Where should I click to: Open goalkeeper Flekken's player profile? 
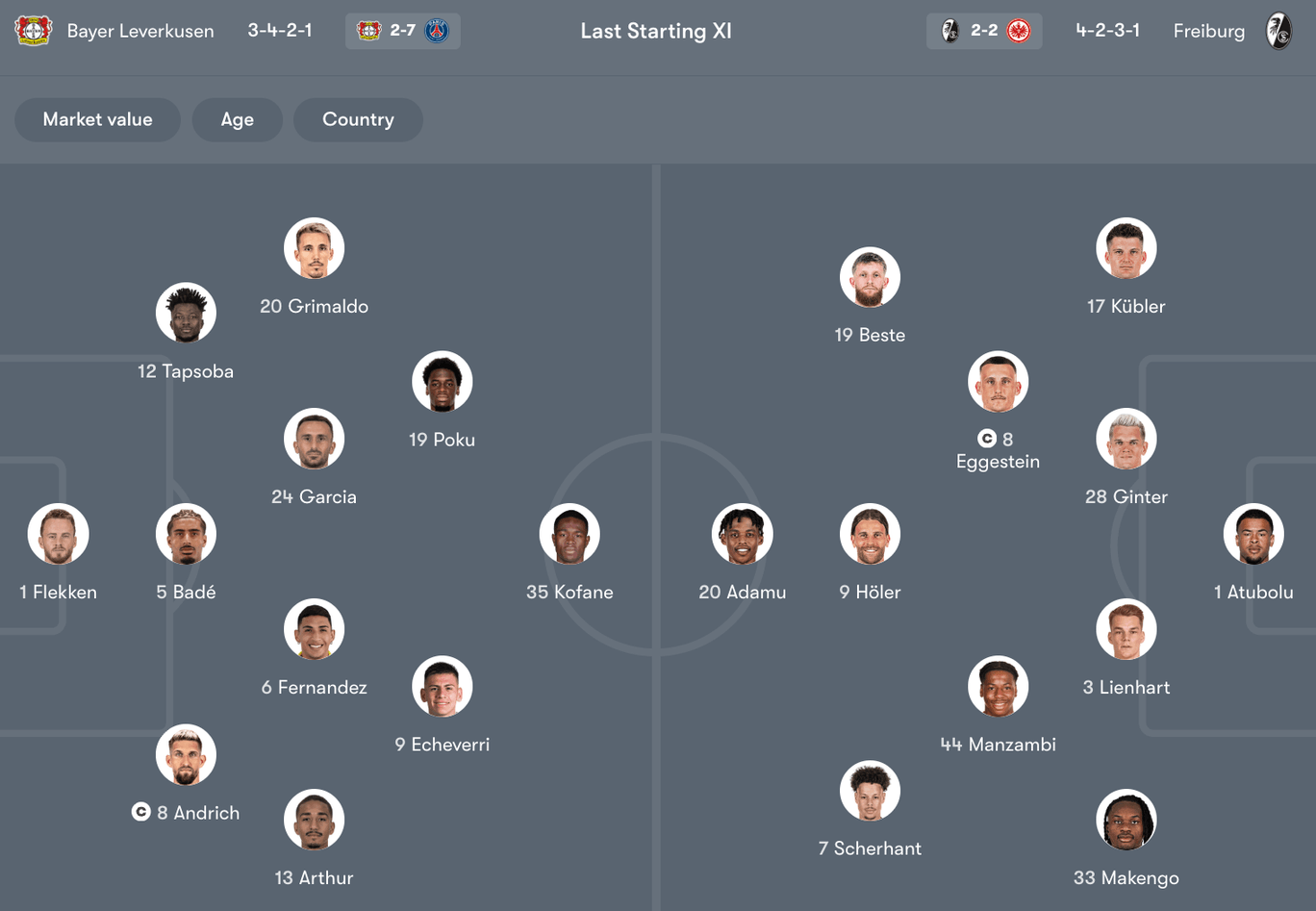(58, 534)
